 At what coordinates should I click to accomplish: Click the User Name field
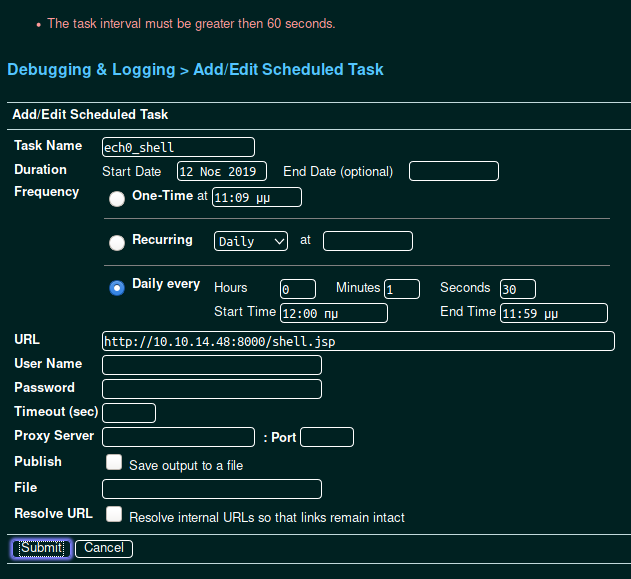point(212,365)
